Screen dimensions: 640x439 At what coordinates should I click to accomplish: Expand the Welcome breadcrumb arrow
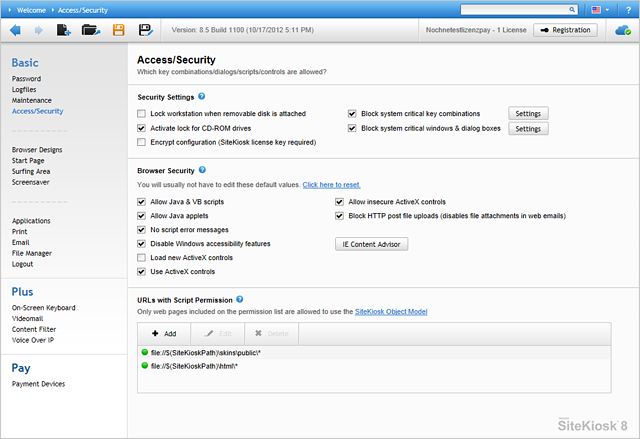[x=8, y=9]
